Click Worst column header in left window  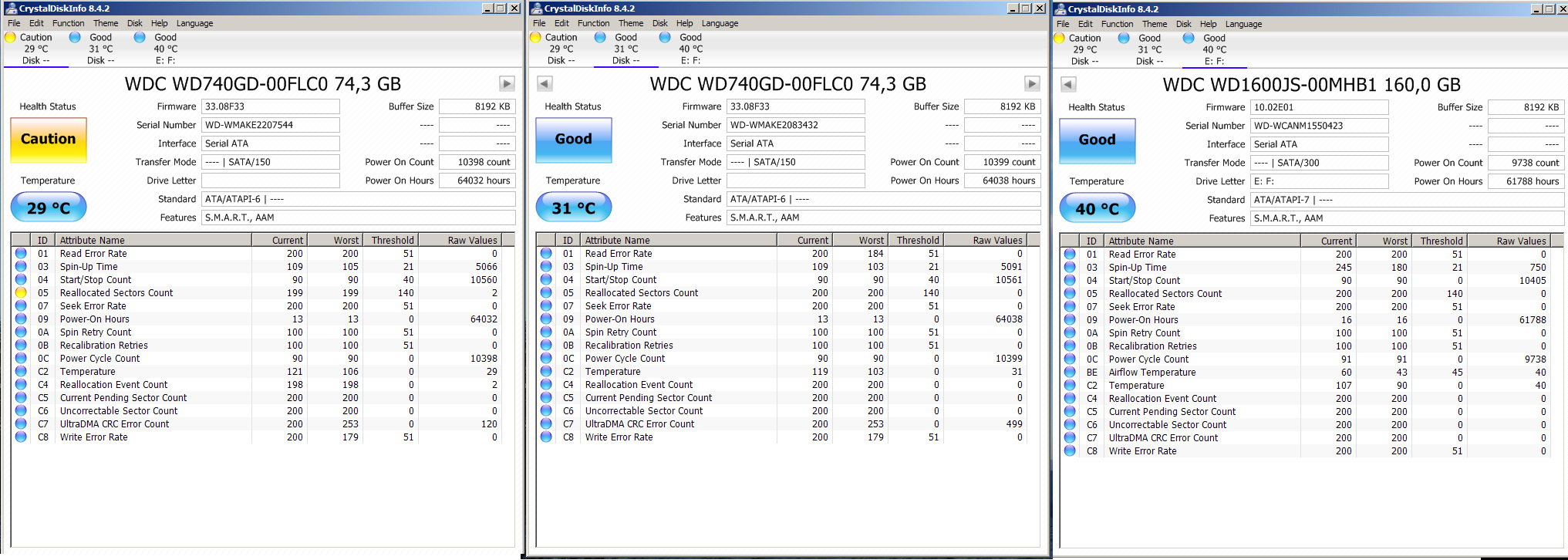[335, 240]
